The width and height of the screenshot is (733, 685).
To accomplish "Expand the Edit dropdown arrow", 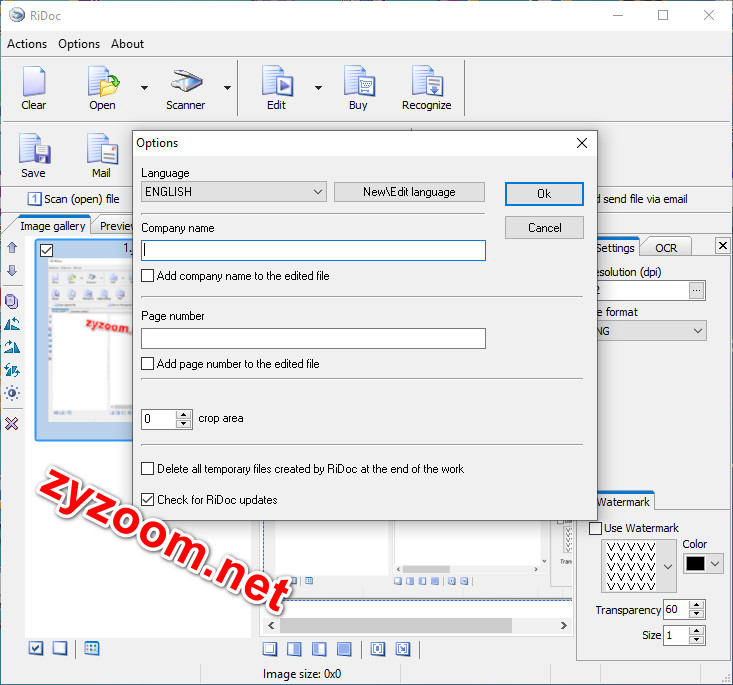I will tap(318, 88).
